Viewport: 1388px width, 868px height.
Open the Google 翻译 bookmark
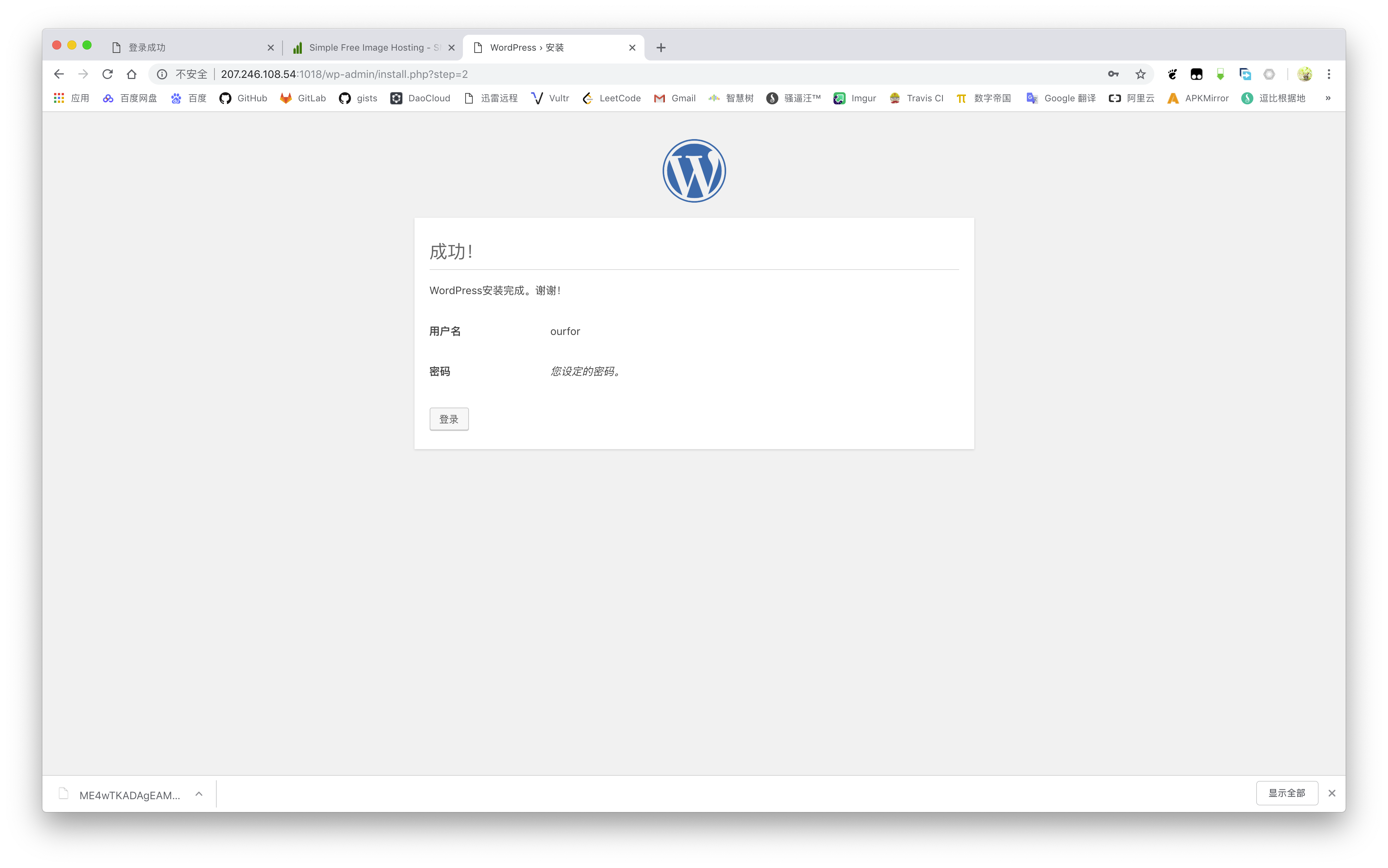point(1061,98)
